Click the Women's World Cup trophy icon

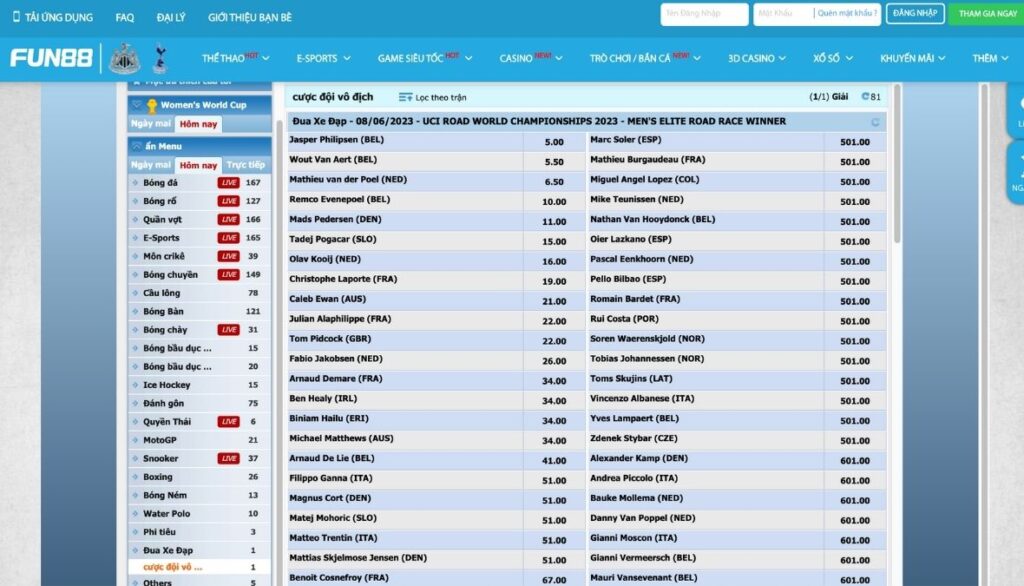pyautogui.click(x=152, y=105)
